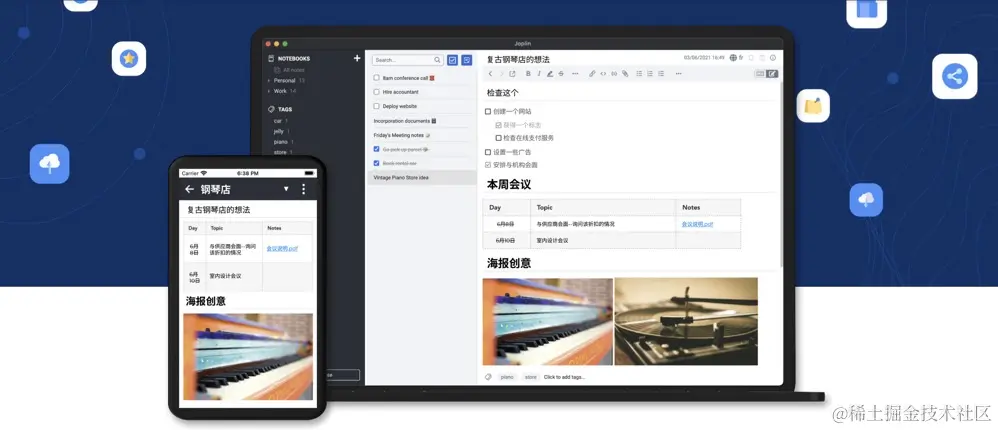Click the 'piano' tag chip below the note
The width and height of the screenshot is (998, 430).
pyautogui.click(x=507, y=377)
